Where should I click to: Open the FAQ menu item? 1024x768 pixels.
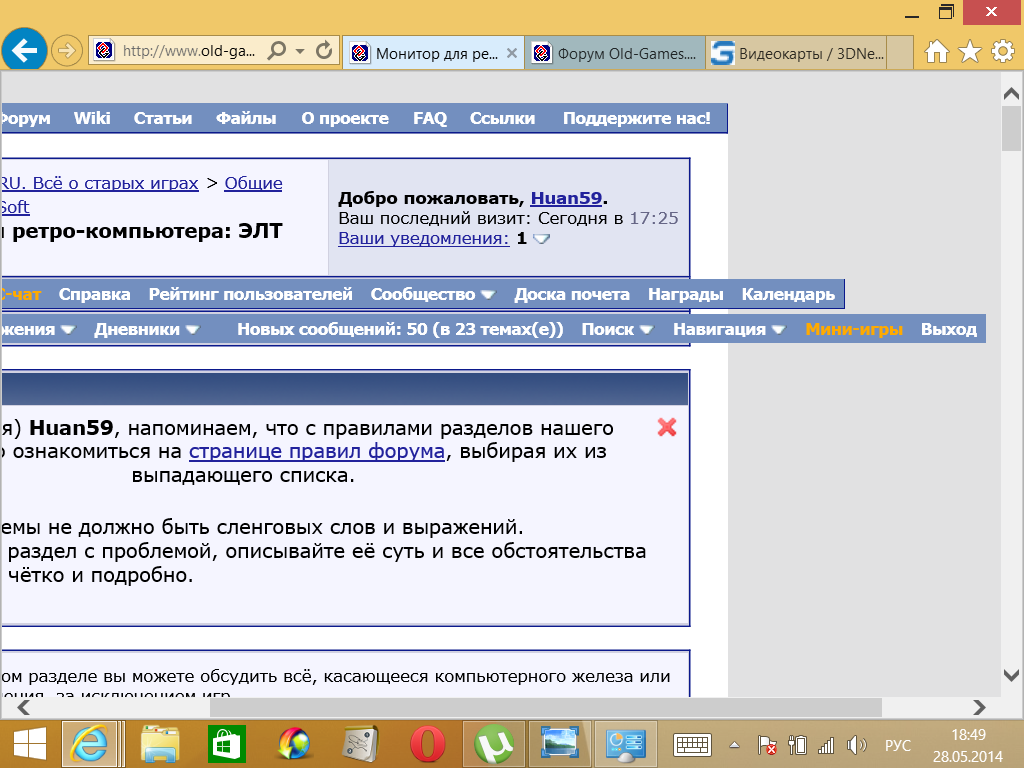(x=430, y=118)
